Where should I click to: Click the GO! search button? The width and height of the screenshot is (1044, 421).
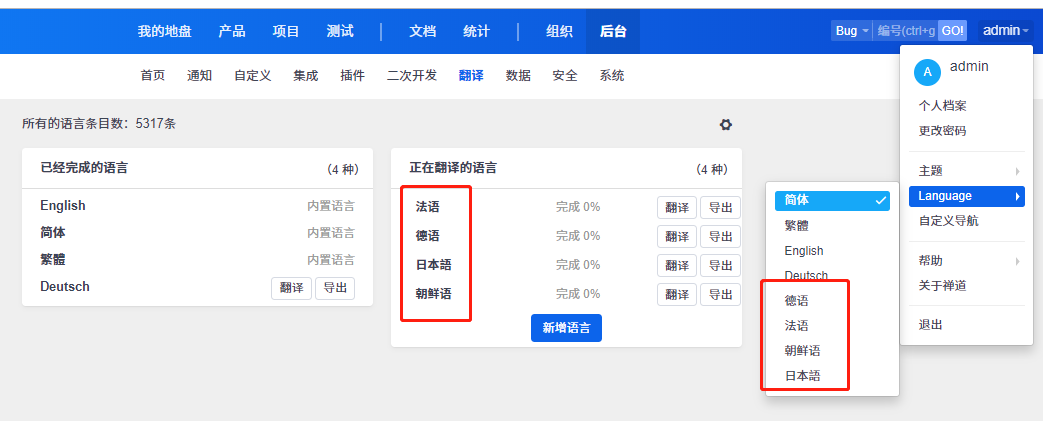coord(952,31)
